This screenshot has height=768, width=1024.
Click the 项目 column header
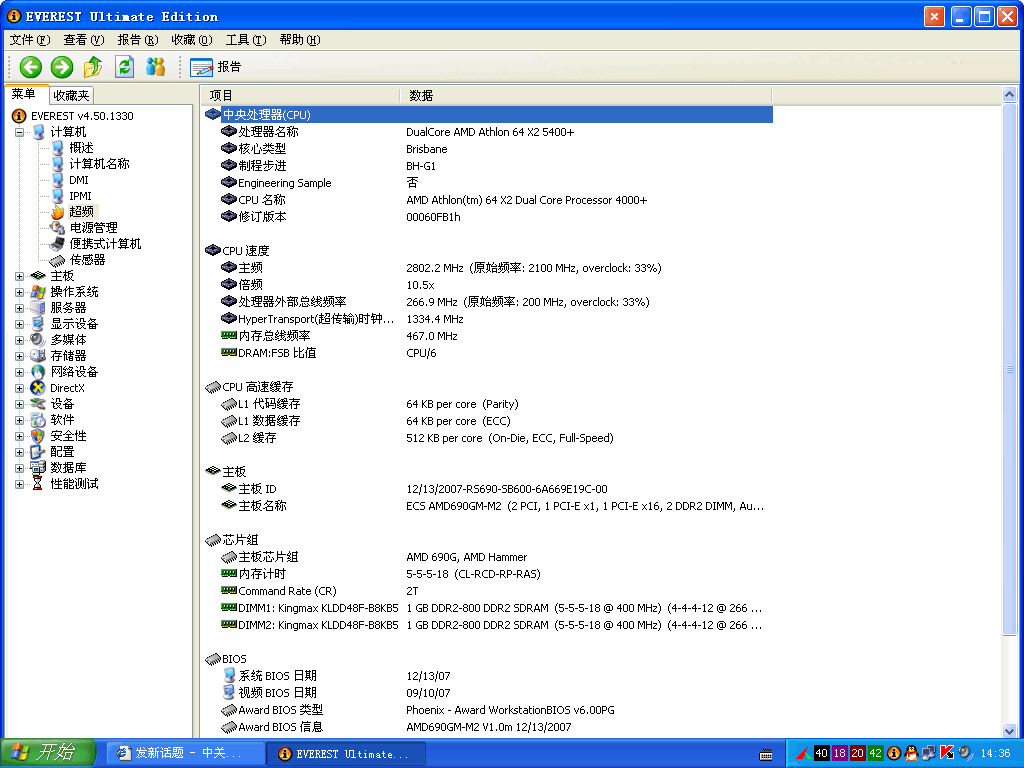(x=300, y=95)
